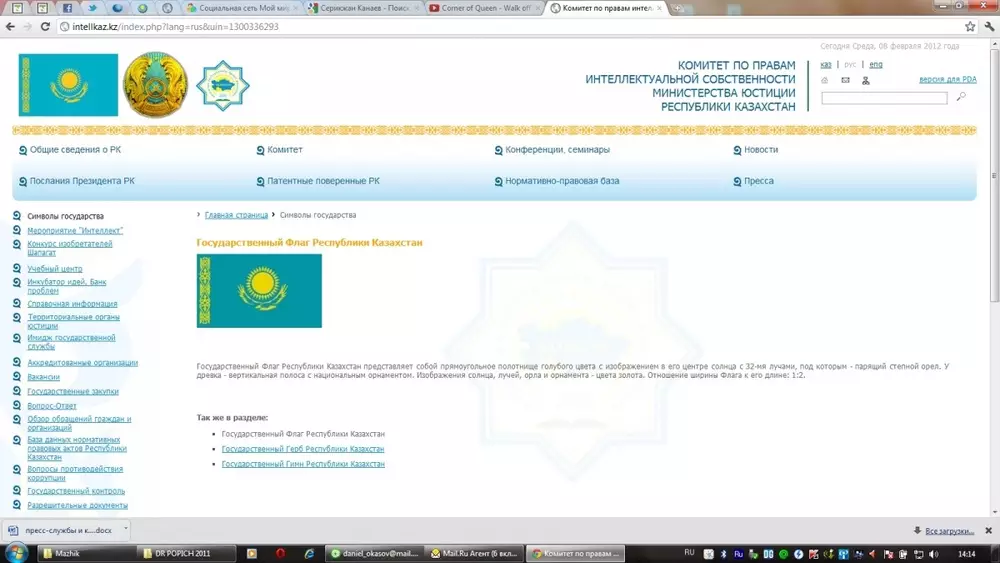Open 'Вакансии' in the left sidebar
Viewport: 1000px width, 563px height.
click(43, 377)
